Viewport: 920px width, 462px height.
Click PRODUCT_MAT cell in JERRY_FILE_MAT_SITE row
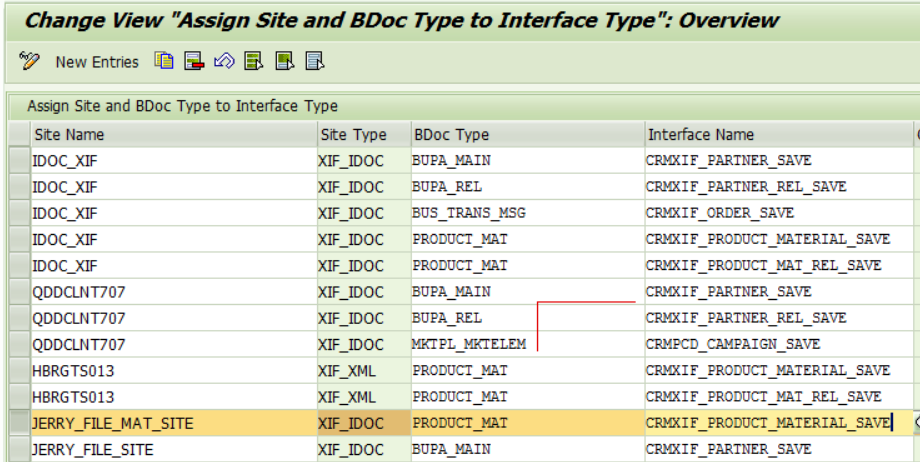click(528, 423)
